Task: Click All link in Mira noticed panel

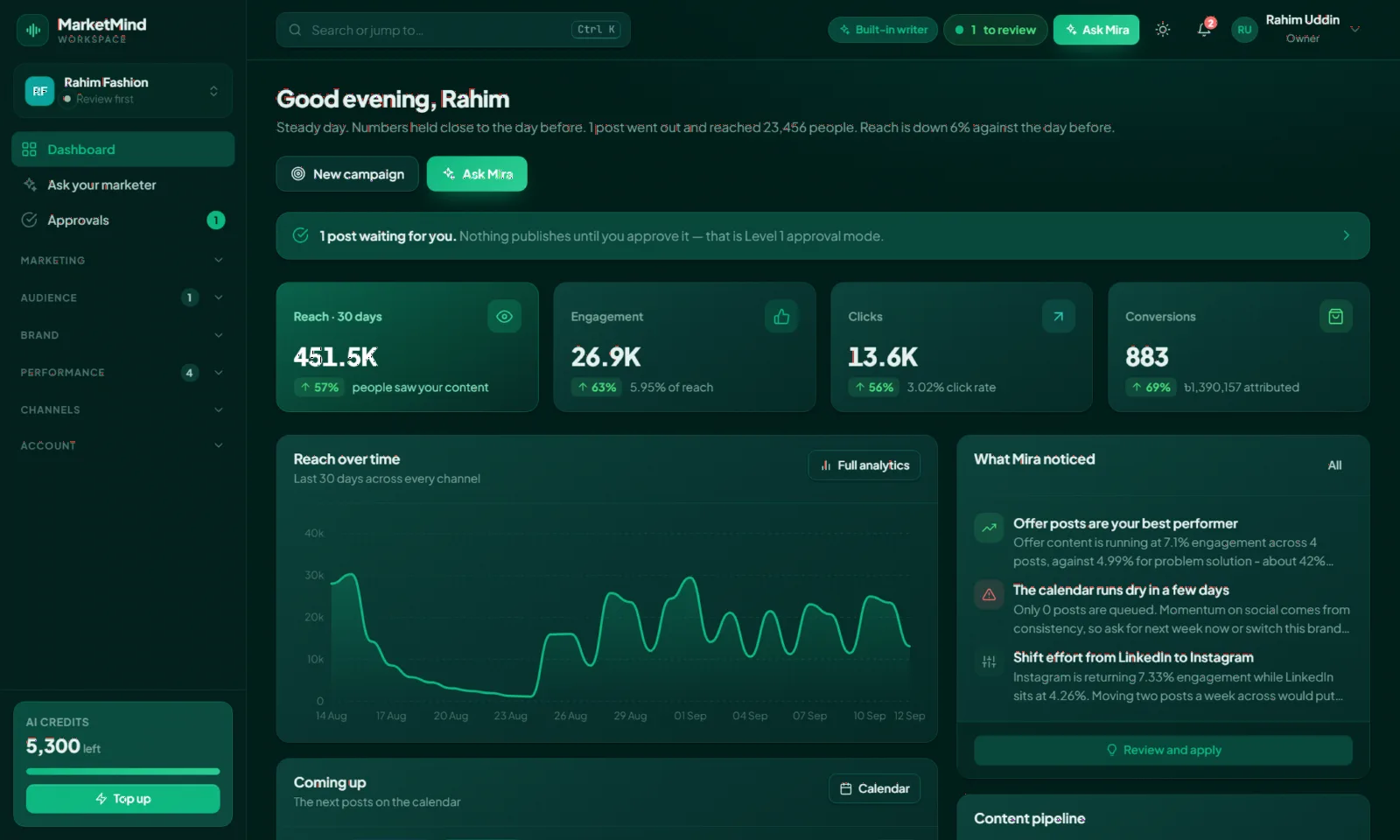Action: tap(1334, 465)
